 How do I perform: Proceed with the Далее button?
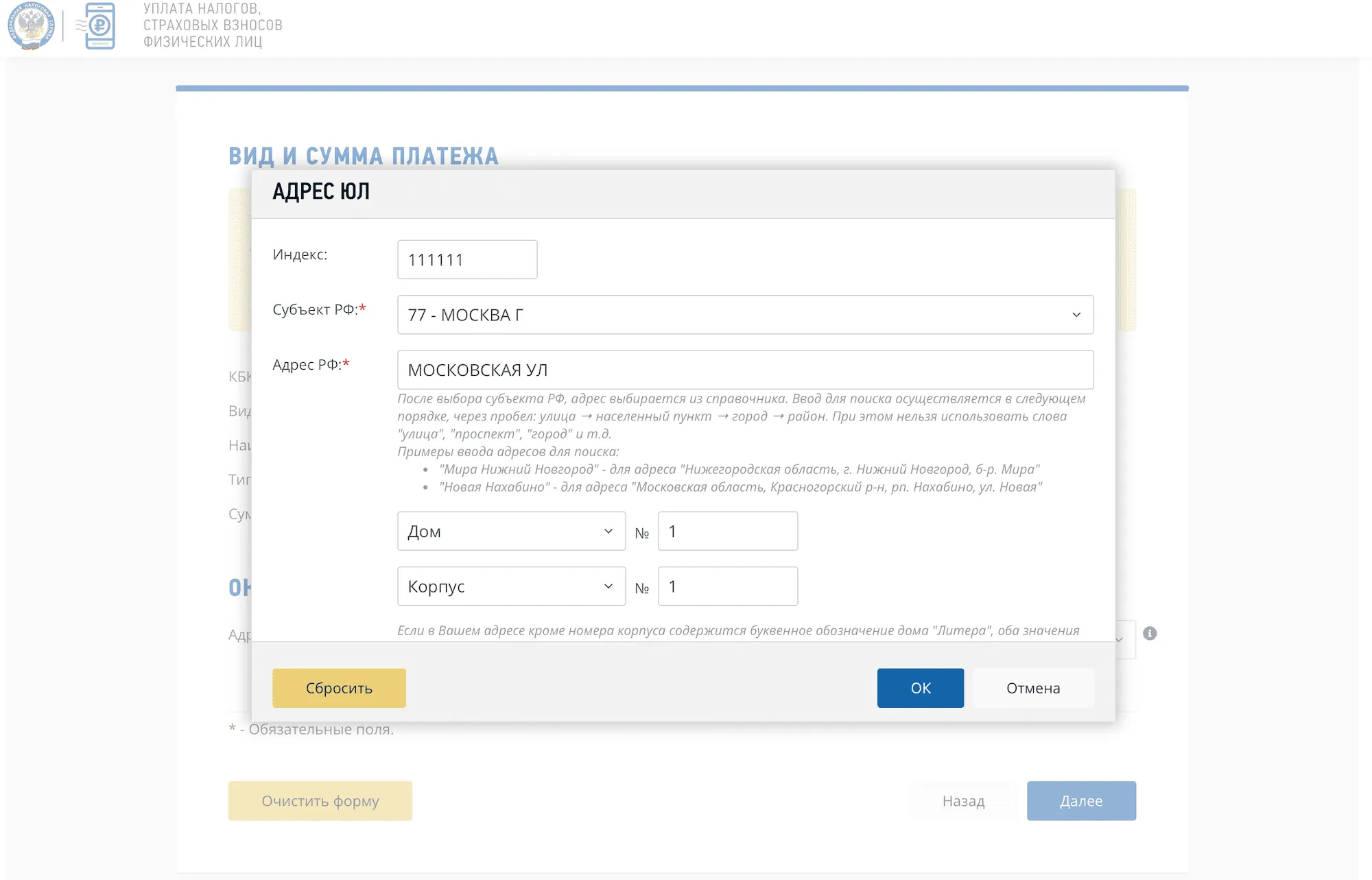[x=1081, y=800]
